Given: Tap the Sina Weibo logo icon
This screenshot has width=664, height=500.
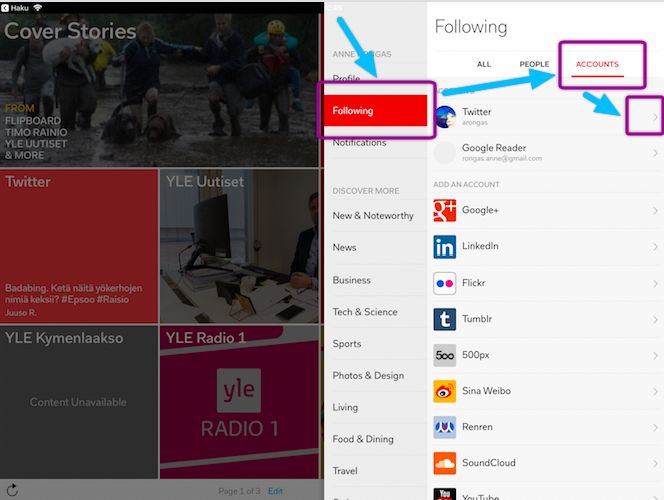Looking at the screenshot, I should pos(445,391).
